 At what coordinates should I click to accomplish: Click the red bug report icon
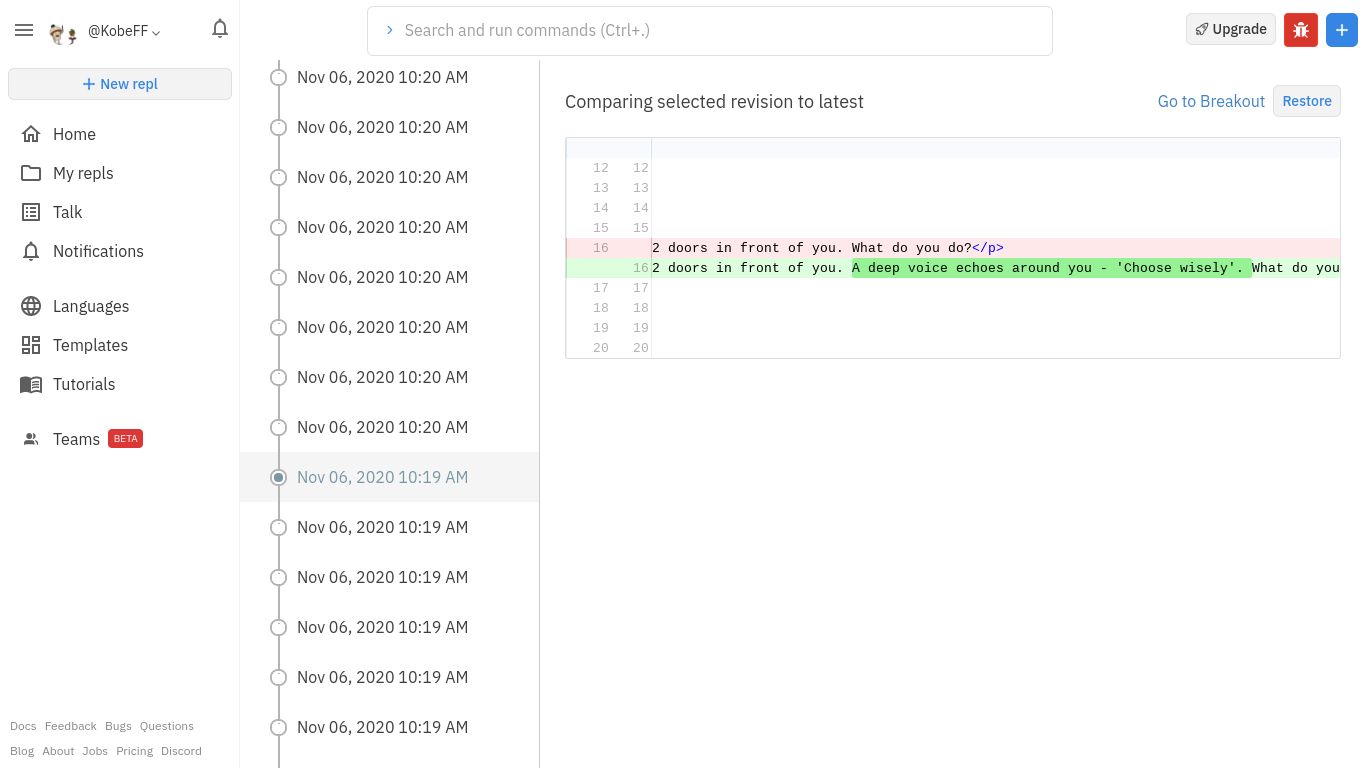click(x=1301, y=30)
